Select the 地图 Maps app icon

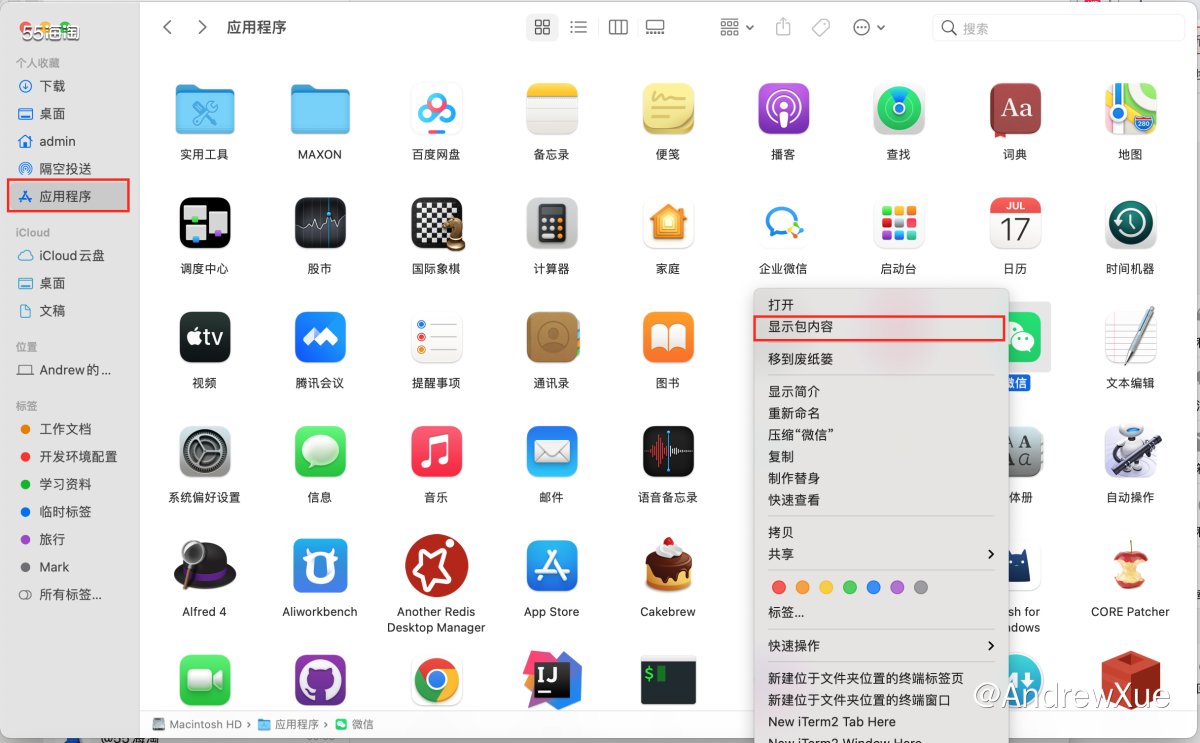[x=1131, y=109]
